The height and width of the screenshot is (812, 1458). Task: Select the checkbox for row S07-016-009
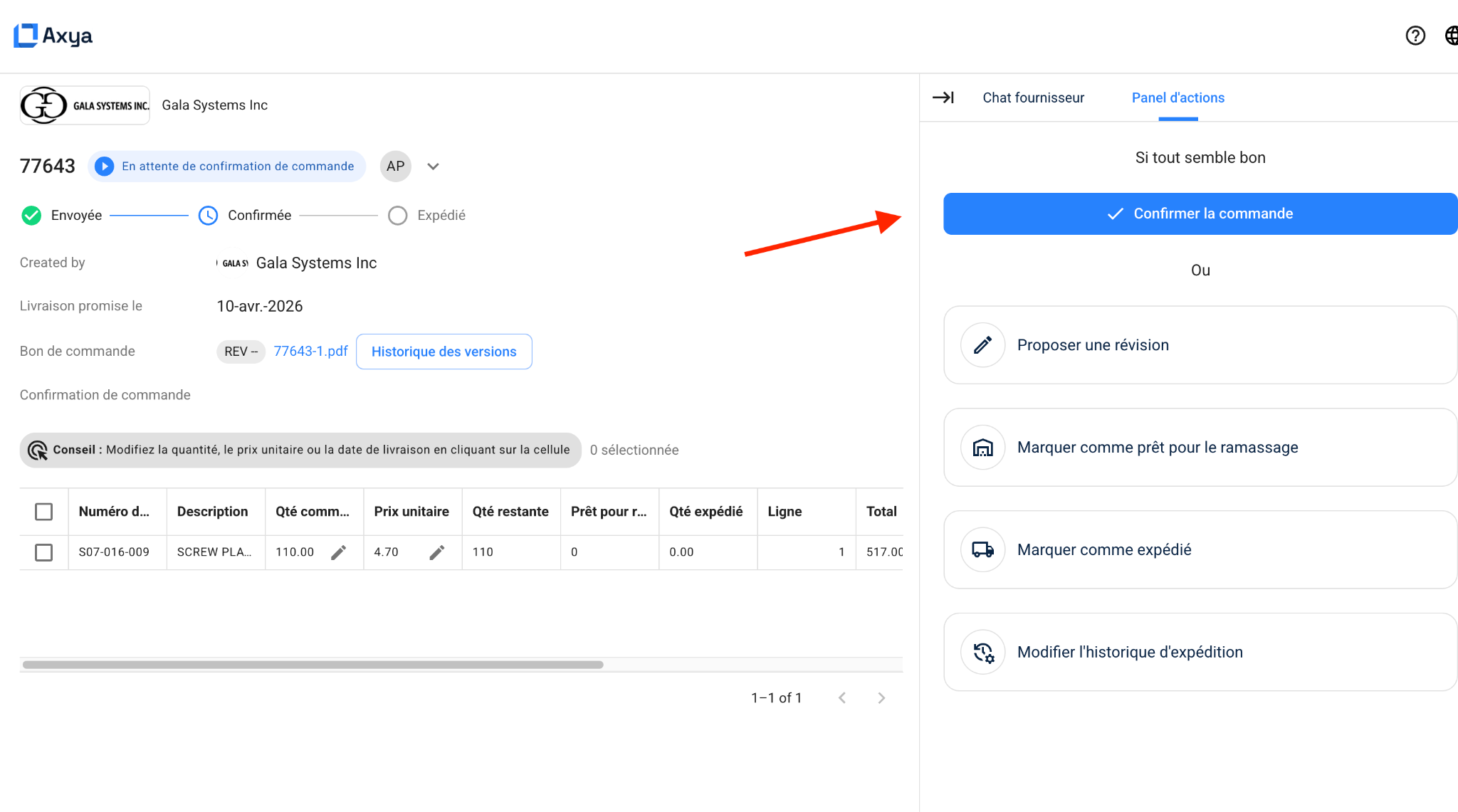coord(44,552)
